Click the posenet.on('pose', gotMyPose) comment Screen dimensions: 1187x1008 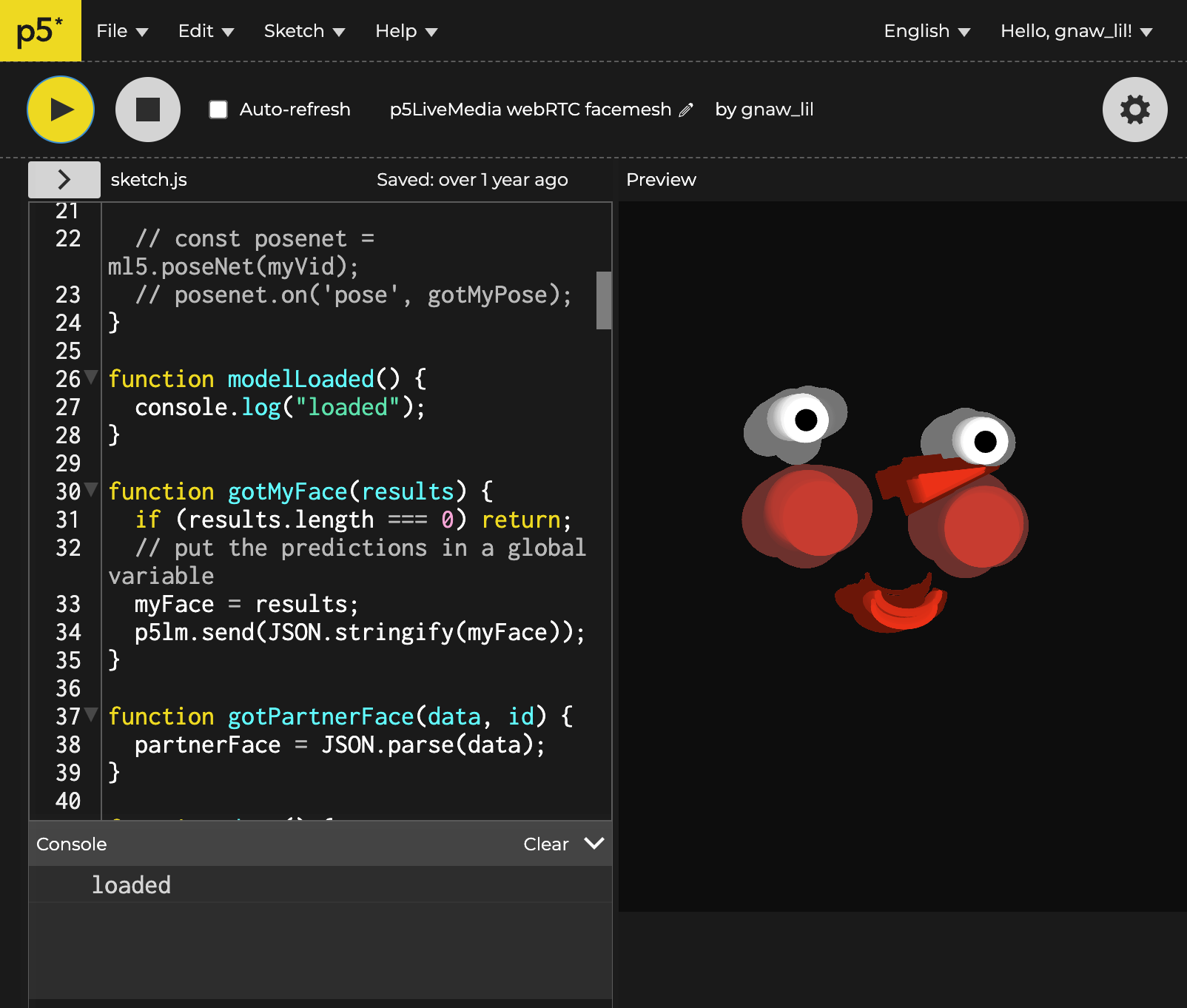[354, 295]
